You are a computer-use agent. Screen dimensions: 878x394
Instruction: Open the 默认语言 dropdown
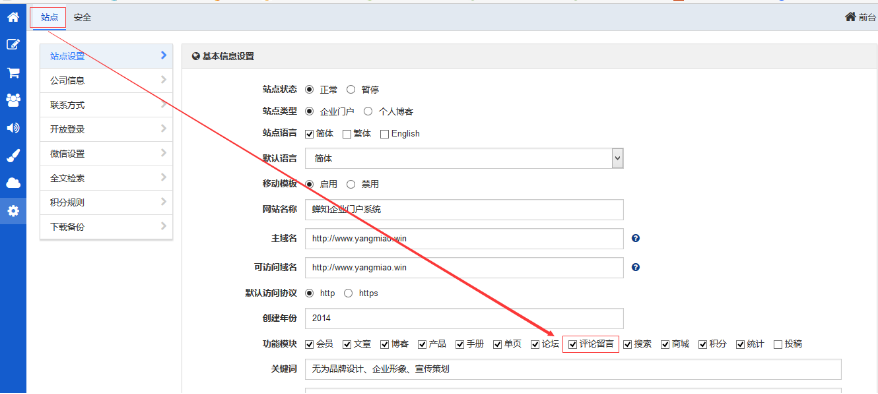(x=464, y=158)
